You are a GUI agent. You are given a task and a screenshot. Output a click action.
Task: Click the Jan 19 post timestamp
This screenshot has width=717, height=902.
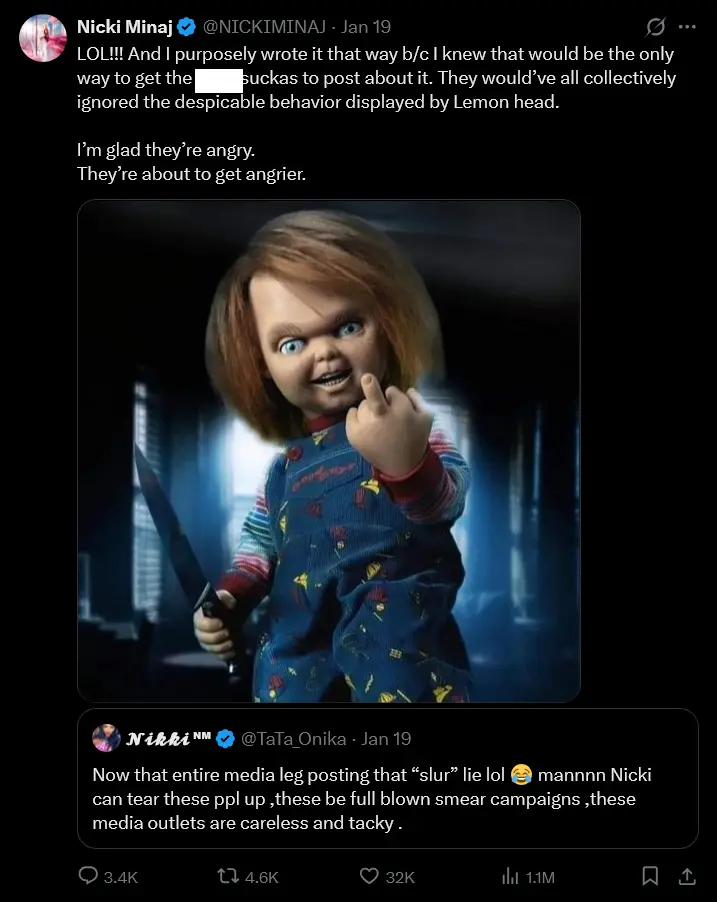(367, 27)
